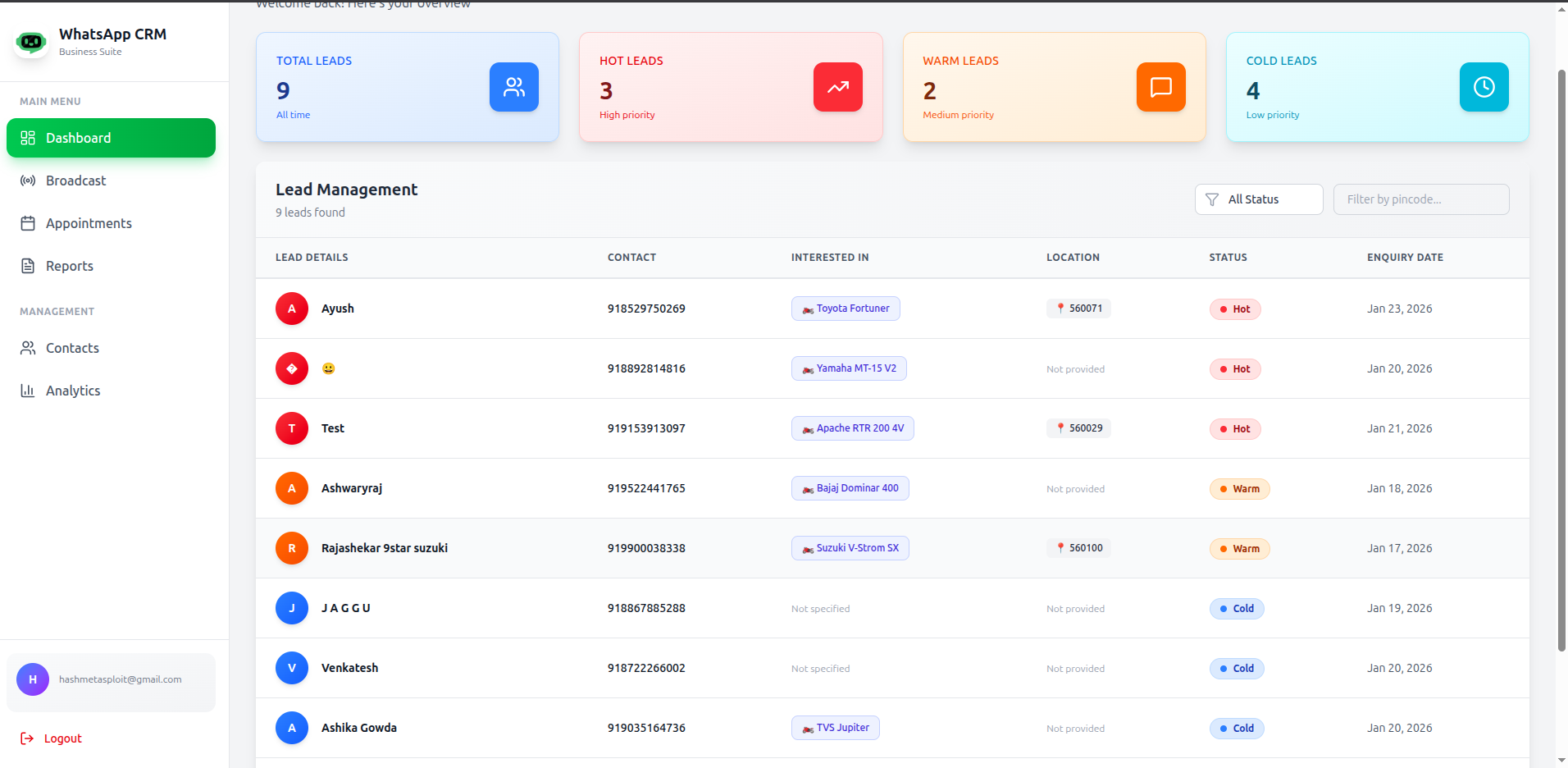This screenshot has width=1568, height=768.
Task: Click Rajashekar 9star suzuki's avatar
Action: 292,548
